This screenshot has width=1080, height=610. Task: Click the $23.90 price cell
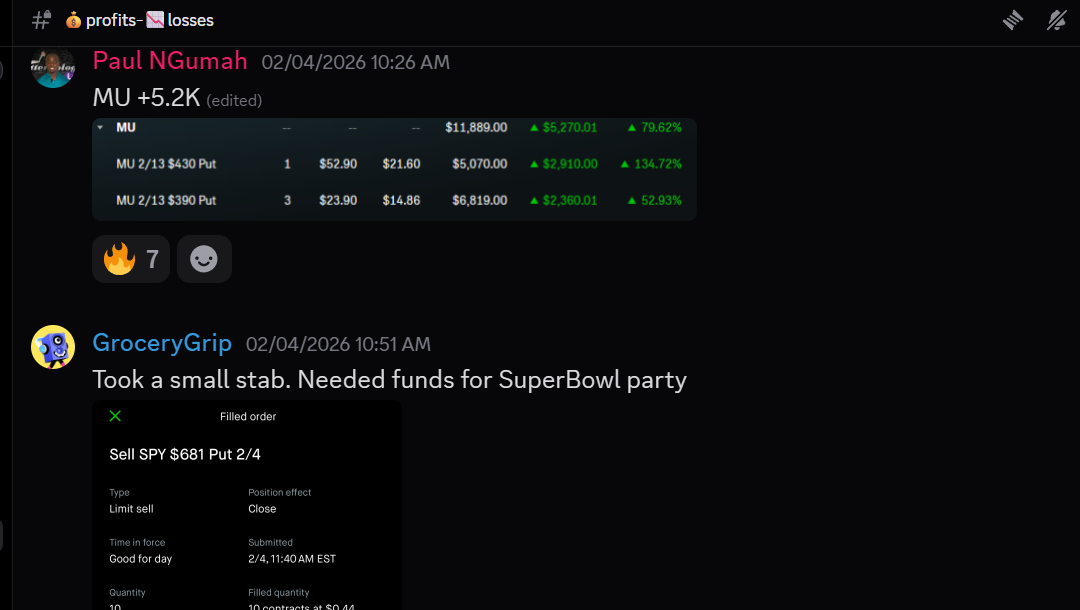338,200
